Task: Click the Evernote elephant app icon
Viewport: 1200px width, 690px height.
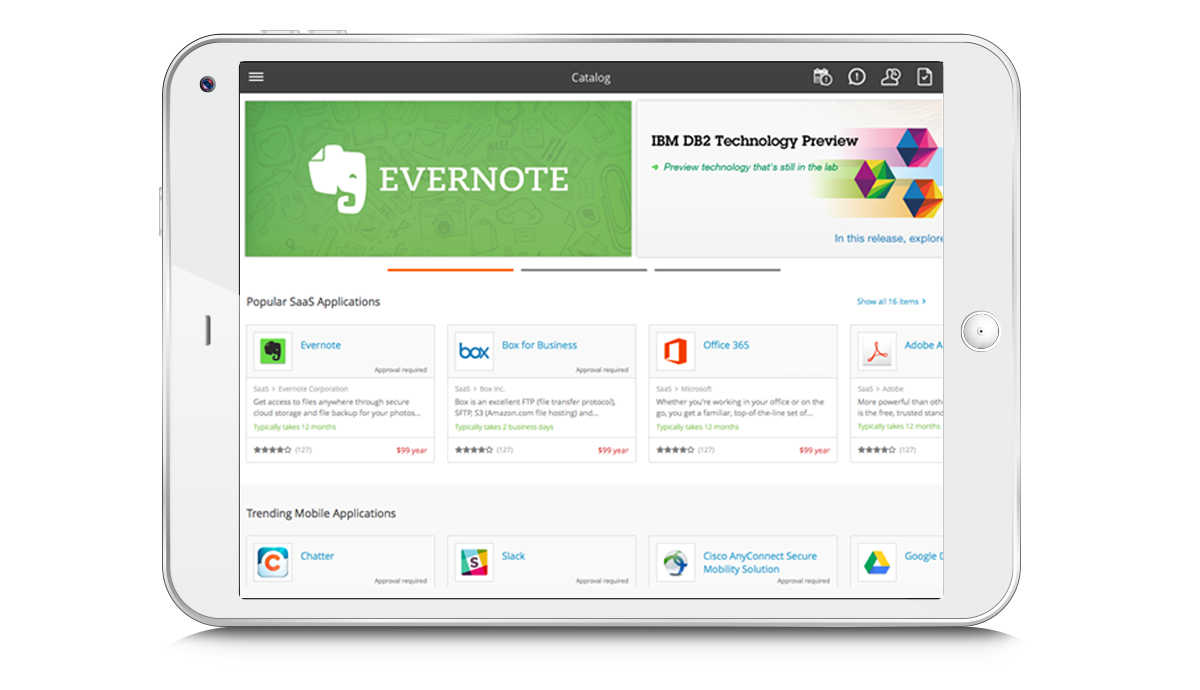Action: (273, 351)
